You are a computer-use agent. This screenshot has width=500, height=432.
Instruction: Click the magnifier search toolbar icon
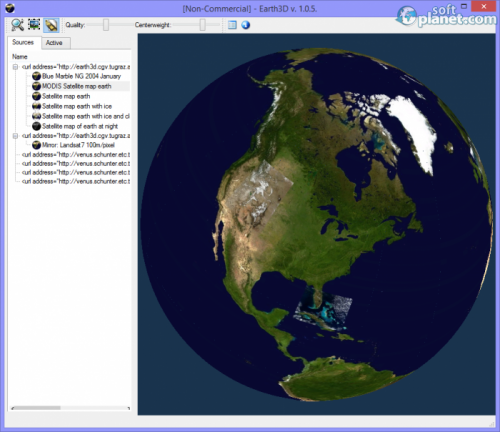(x=17, y=25)
